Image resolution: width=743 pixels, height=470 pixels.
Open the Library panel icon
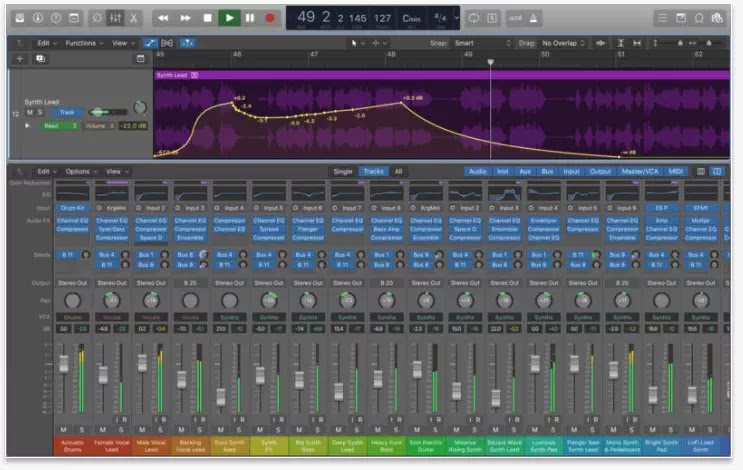tap(20, 18)
